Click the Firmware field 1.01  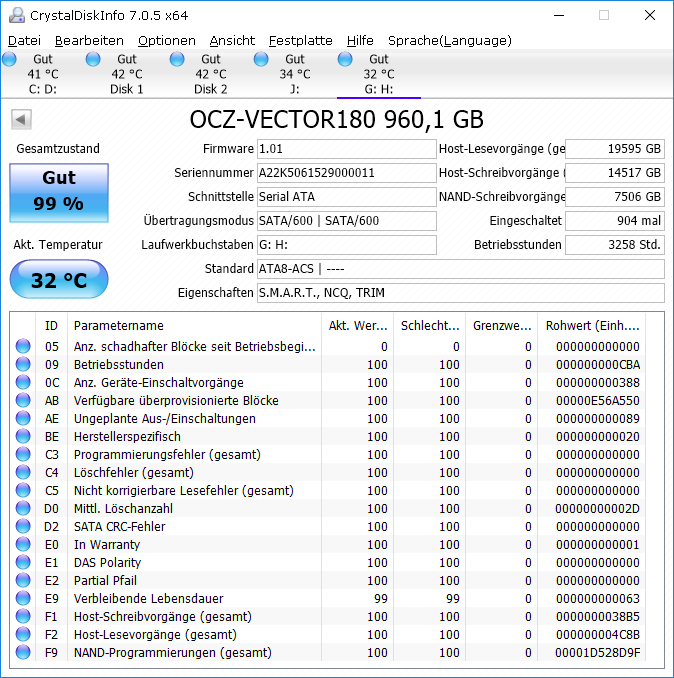(347, 149)
